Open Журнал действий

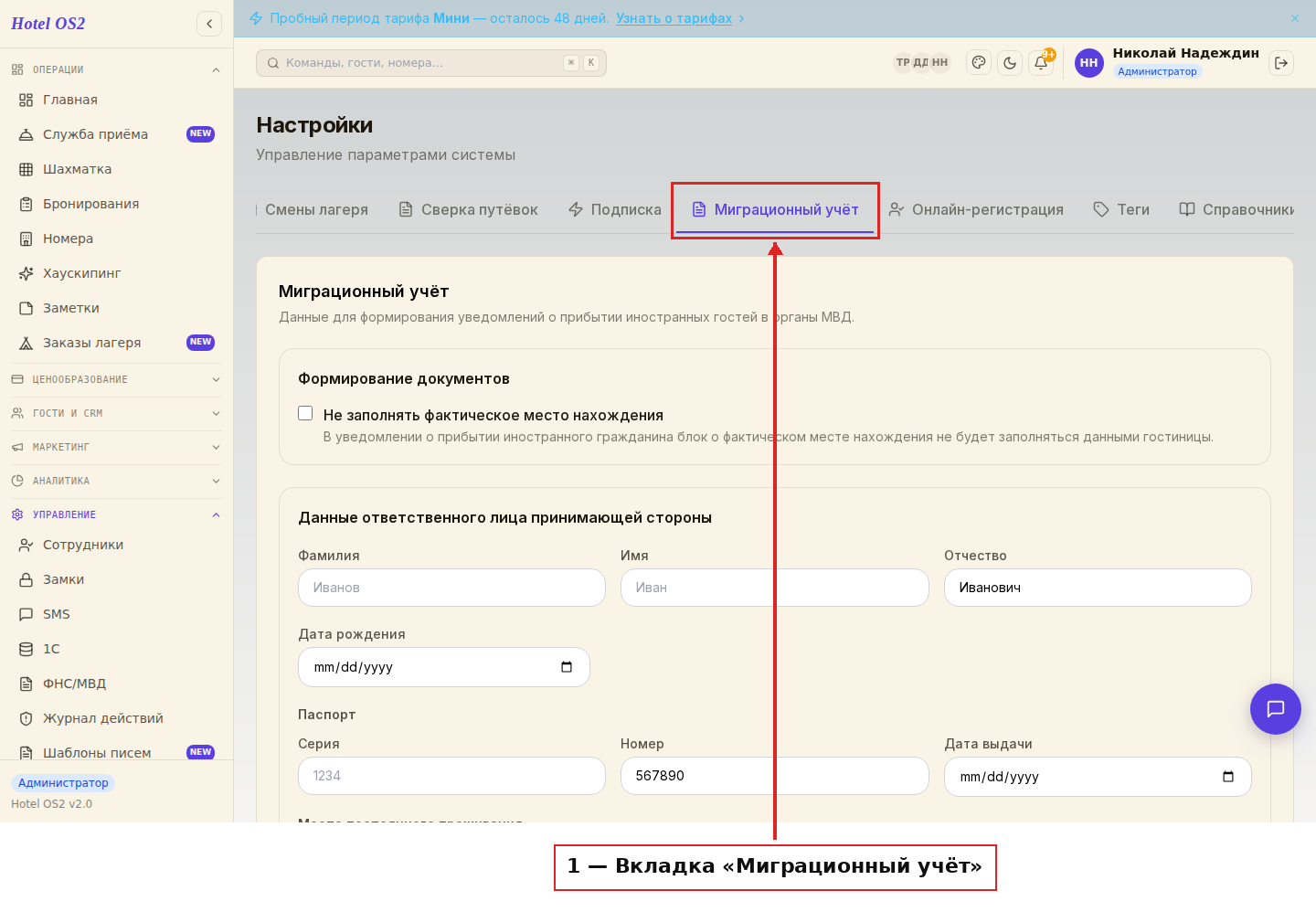coord(117,718)
